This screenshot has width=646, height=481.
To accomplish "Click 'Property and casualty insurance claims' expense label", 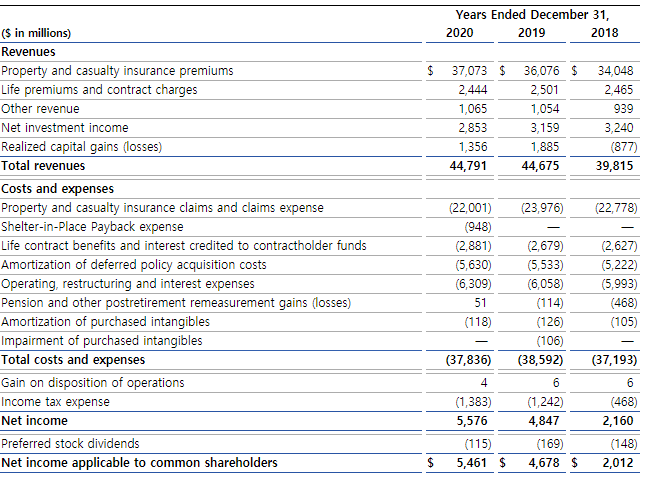I will [162, 208].
